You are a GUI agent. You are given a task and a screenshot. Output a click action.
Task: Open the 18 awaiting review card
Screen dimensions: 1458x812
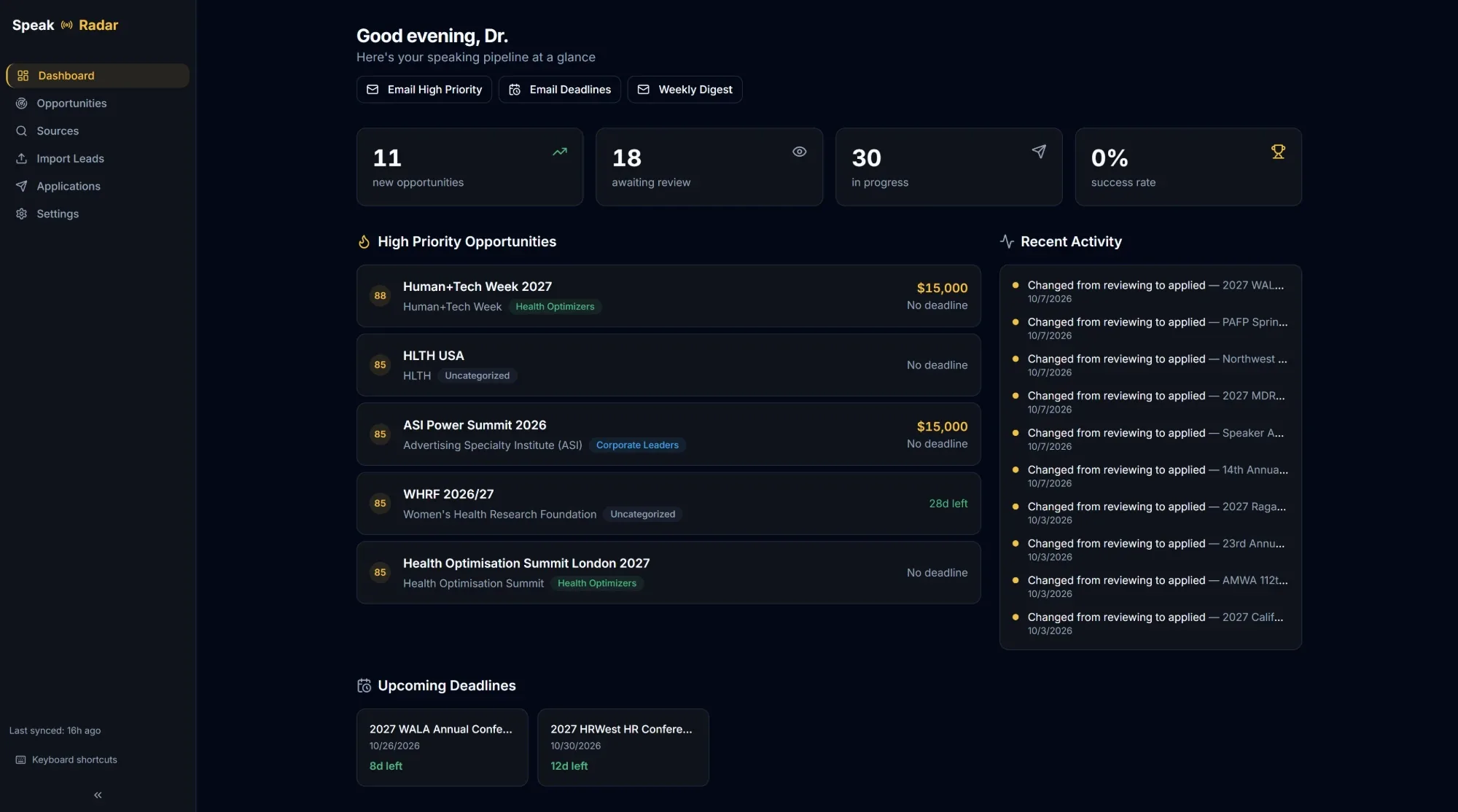709,167
